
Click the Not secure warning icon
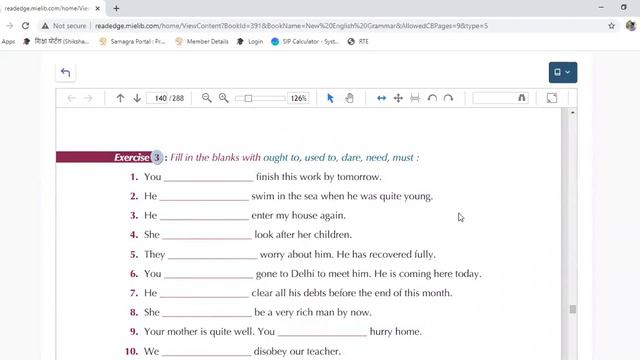tap(45, 26)
